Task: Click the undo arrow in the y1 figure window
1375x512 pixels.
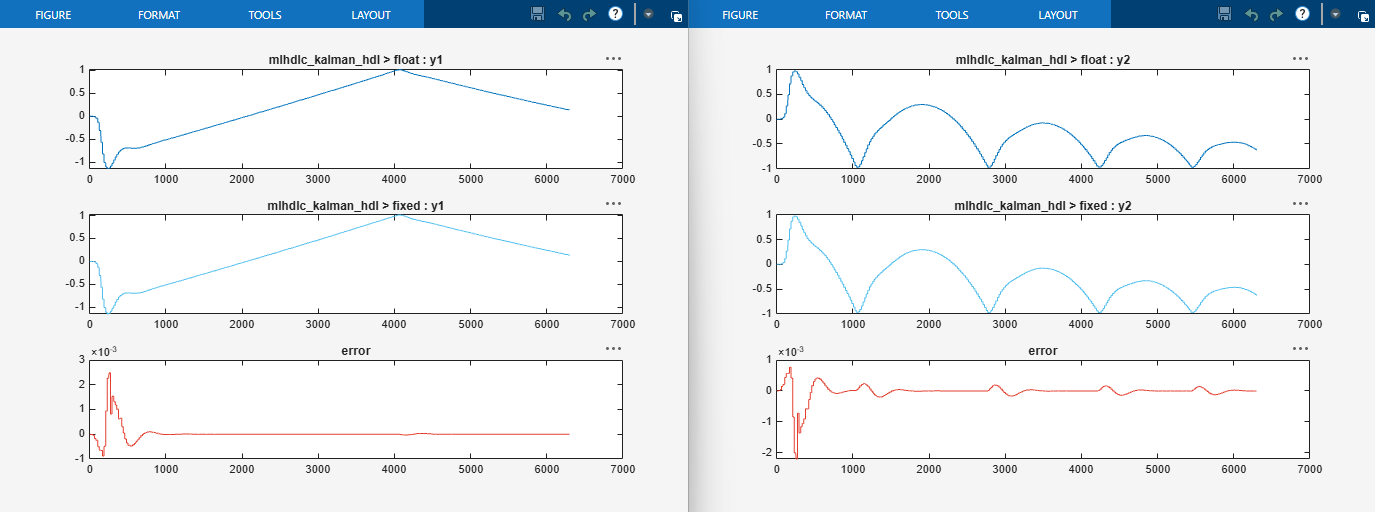Action: coord(564,15)
